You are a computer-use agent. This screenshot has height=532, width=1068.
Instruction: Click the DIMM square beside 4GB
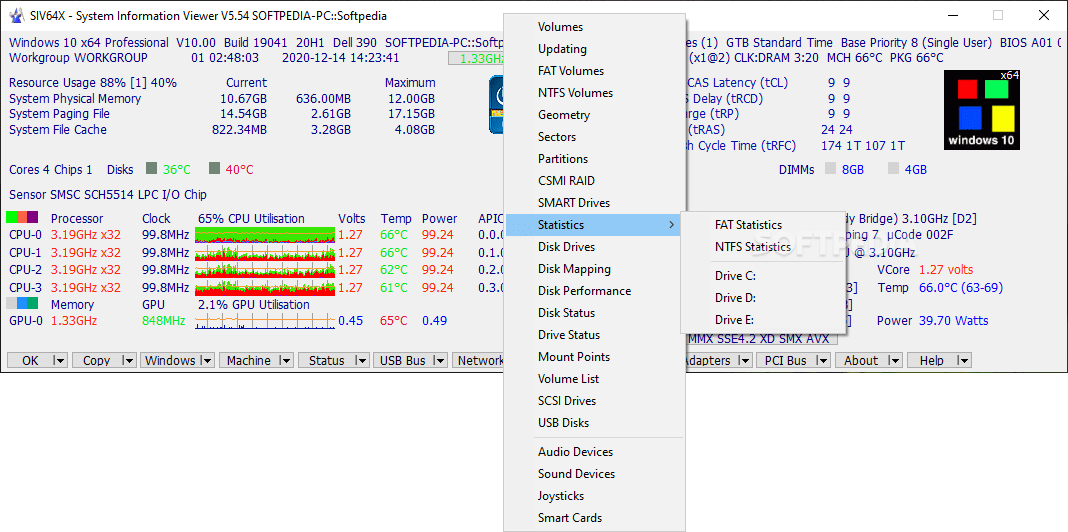pos(893,168)
